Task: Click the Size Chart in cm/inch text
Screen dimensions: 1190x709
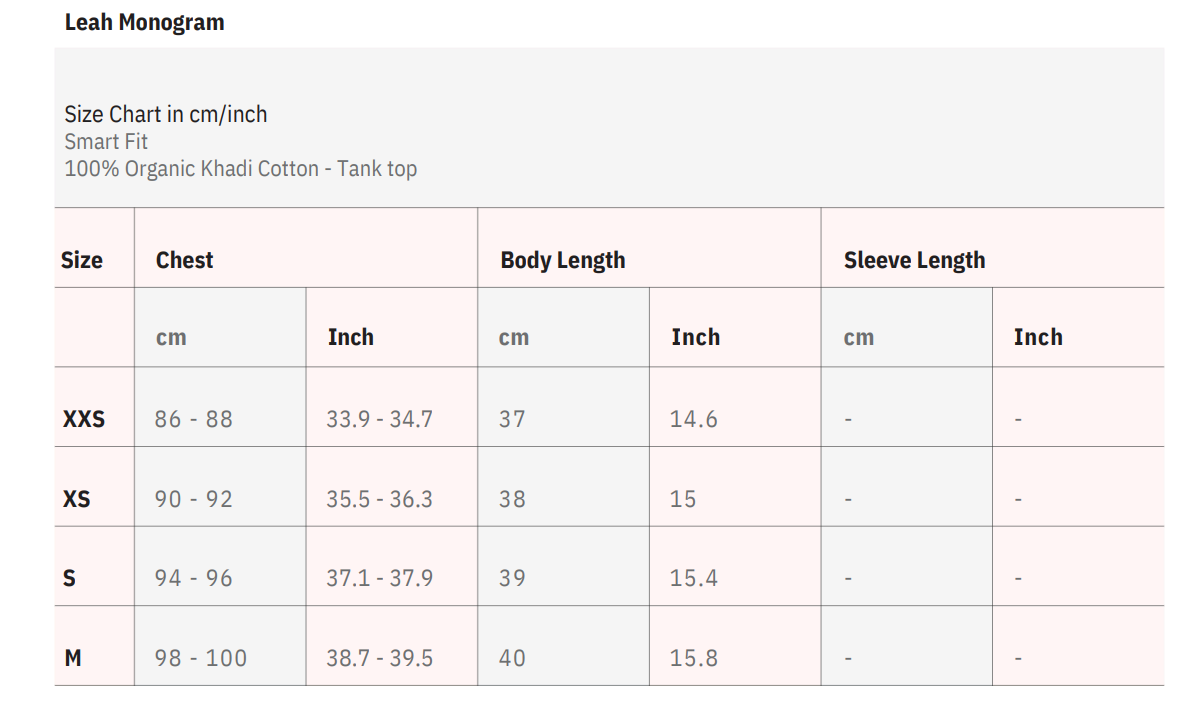Action: tap(166, 114)
